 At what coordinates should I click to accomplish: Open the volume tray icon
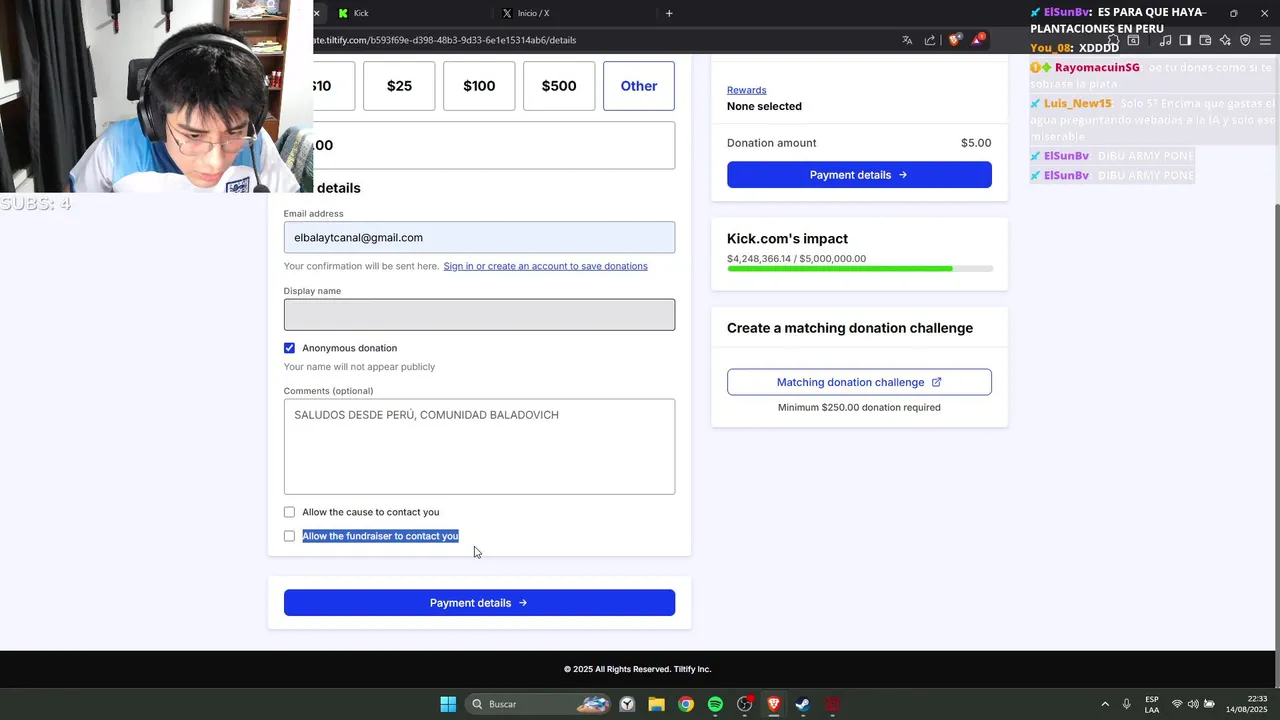point(1193,704)
